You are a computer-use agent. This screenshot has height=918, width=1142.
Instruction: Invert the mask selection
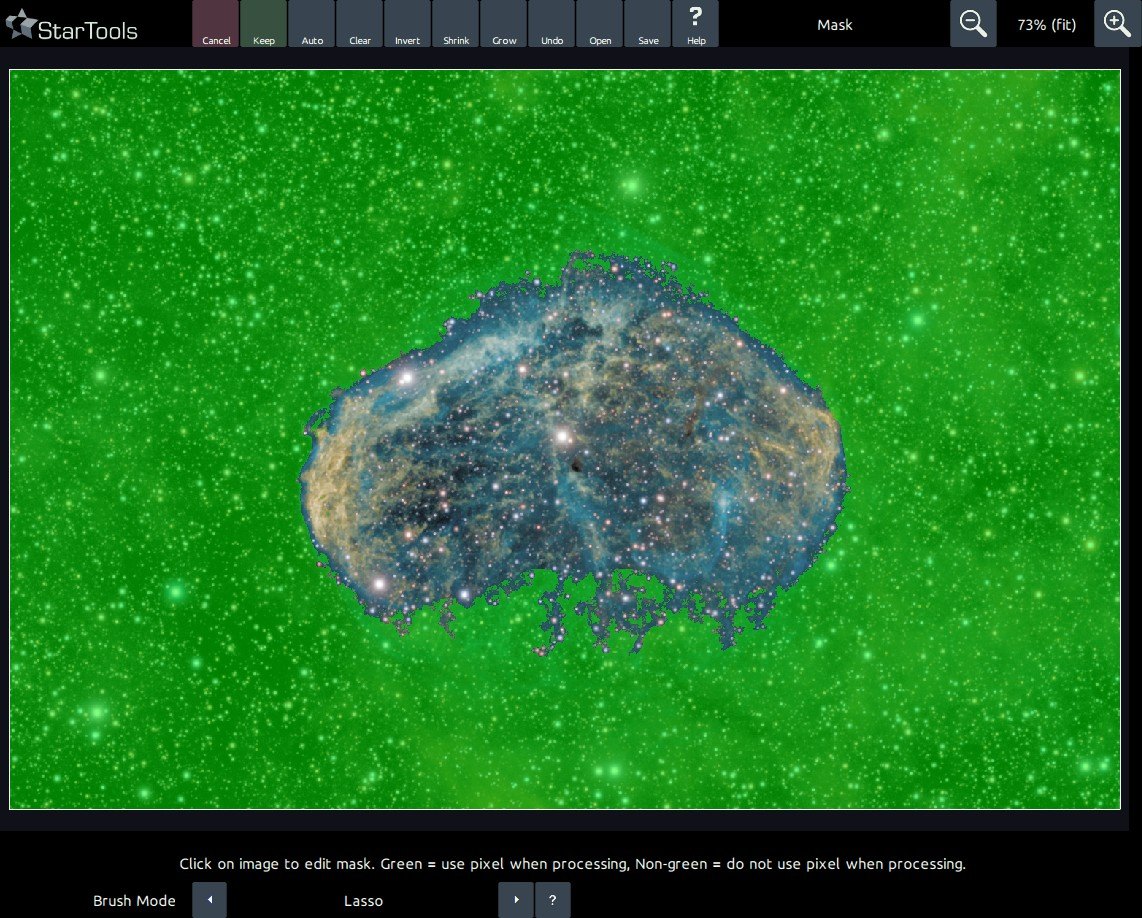[408, 24]
